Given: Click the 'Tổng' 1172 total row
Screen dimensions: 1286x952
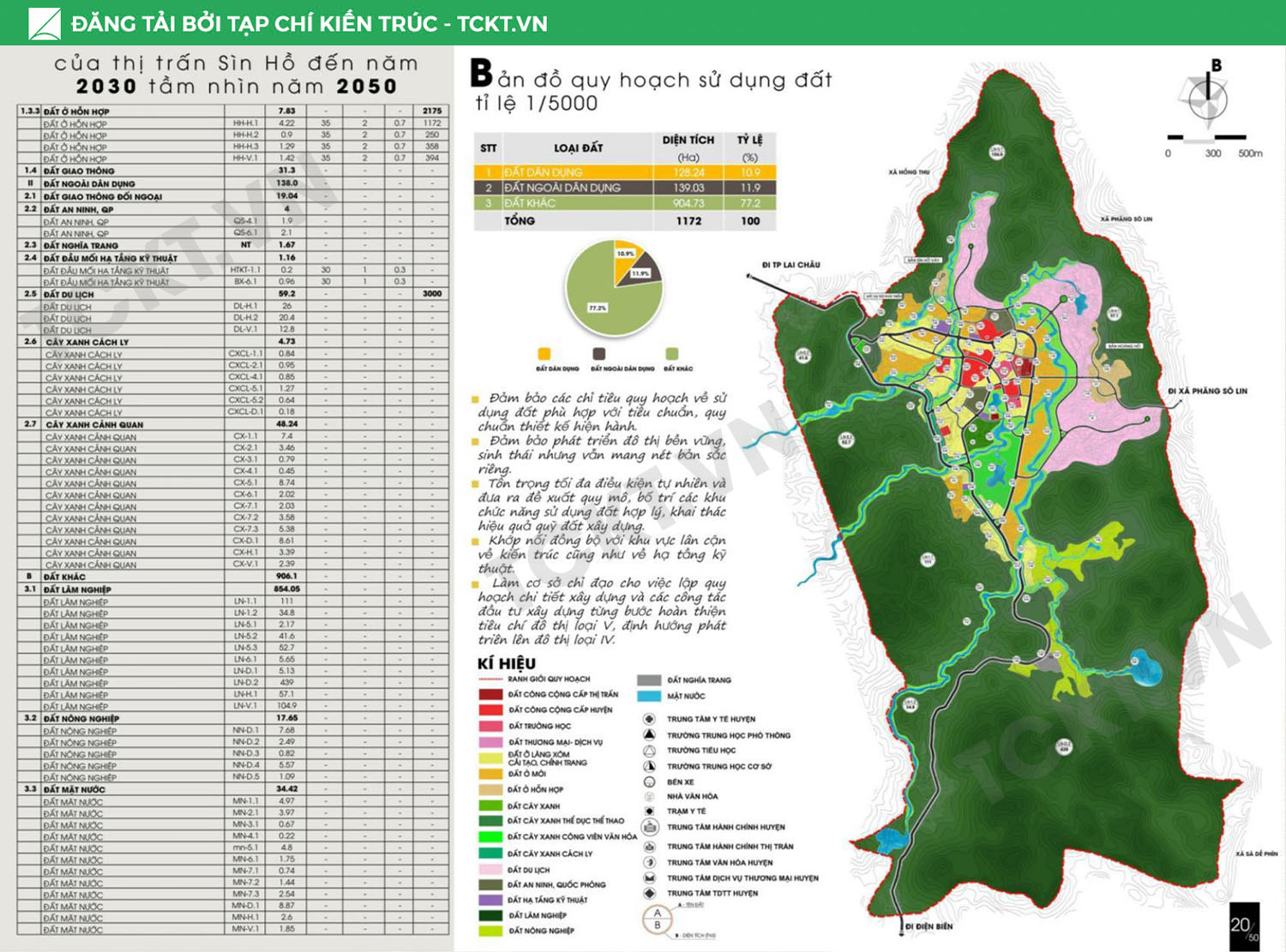Looking at the screenshot, I should [x=625, y=221].
